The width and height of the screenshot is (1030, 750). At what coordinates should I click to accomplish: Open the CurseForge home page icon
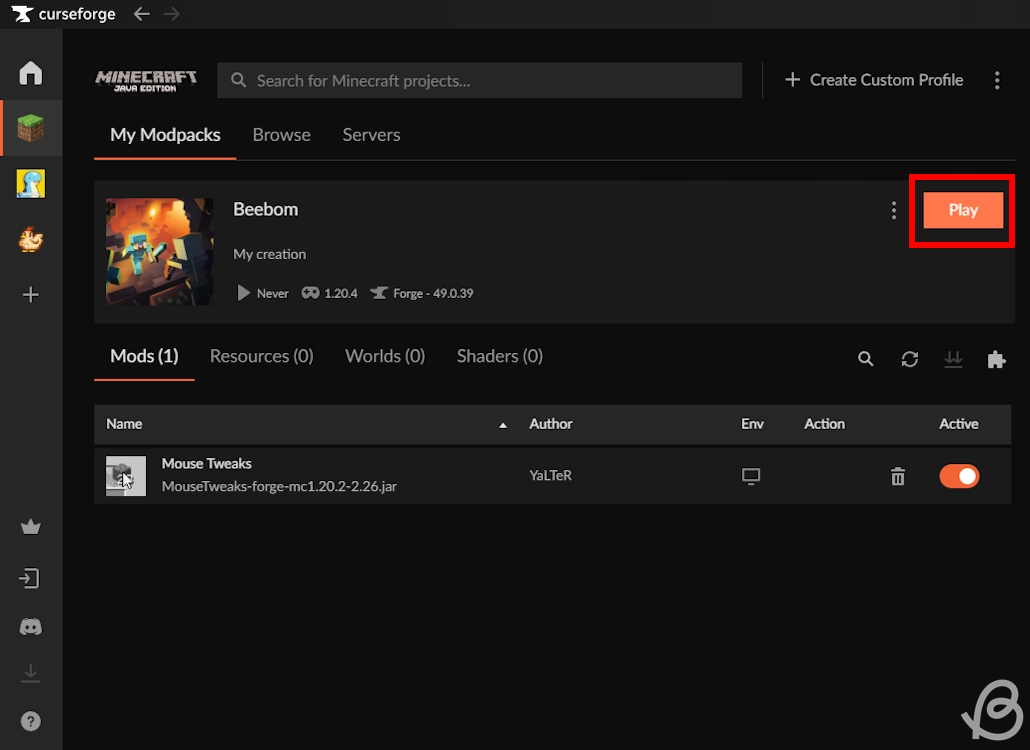pos(31,73)
